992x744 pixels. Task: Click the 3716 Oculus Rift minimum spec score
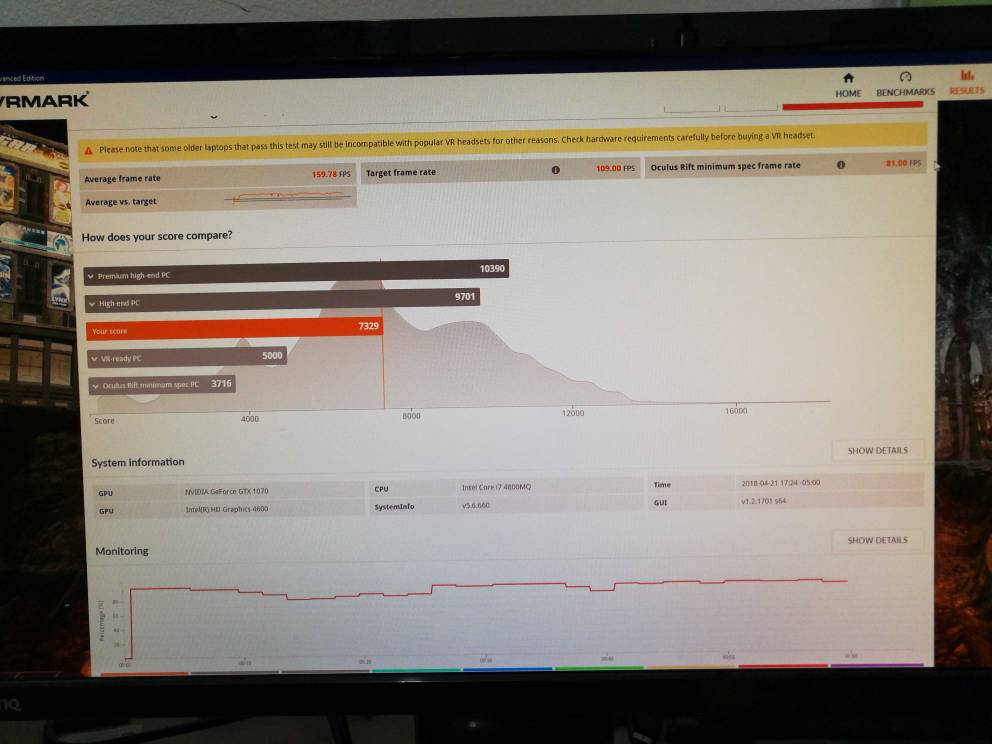[221, 383]
